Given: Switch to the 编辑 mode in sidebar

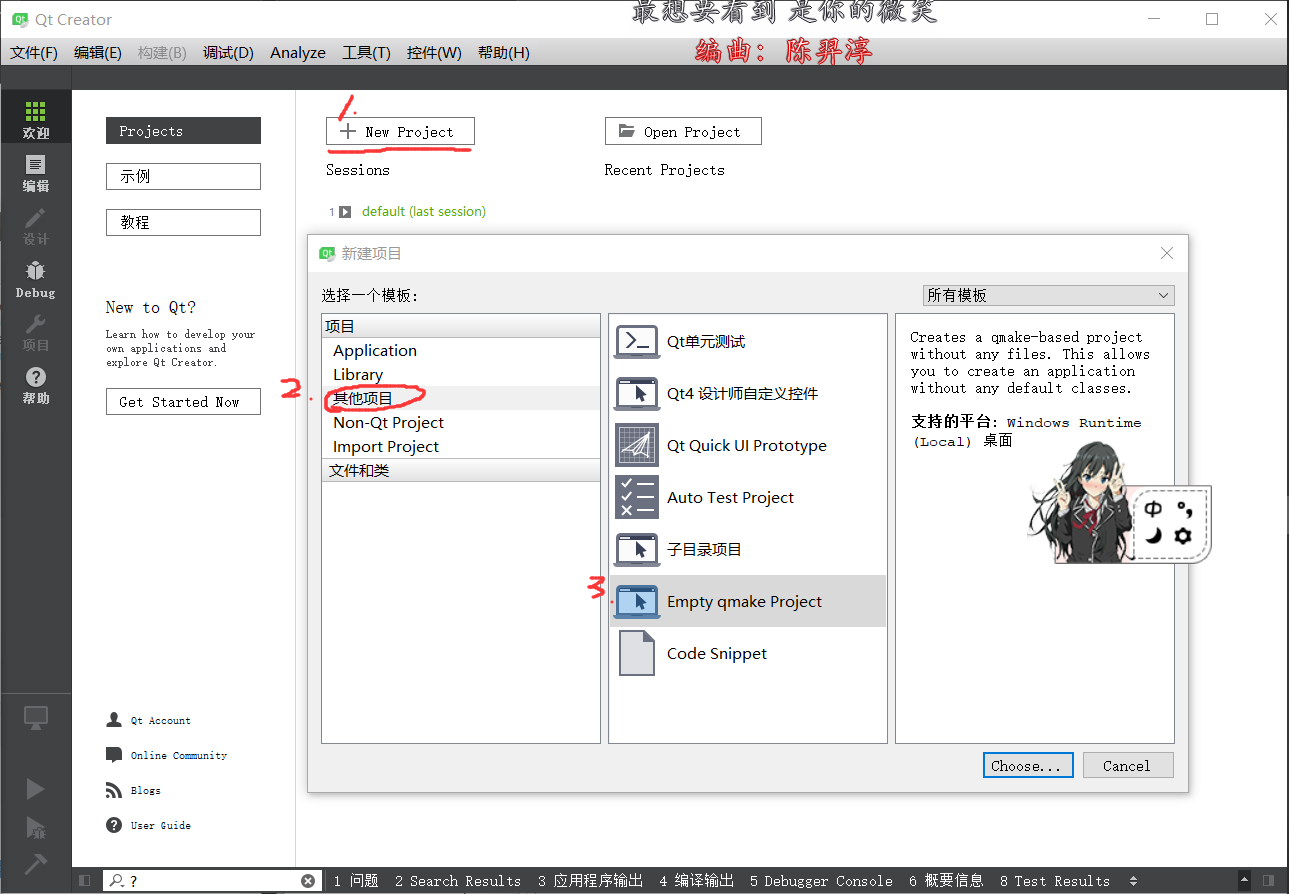Looking at the screenshot, I should 36,172.
